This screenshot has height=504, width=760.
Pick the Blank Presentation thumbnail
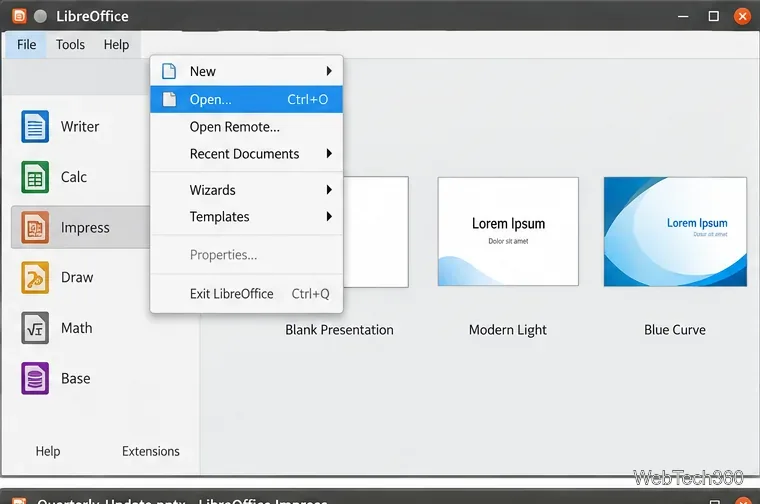click(x=376, y=232)
